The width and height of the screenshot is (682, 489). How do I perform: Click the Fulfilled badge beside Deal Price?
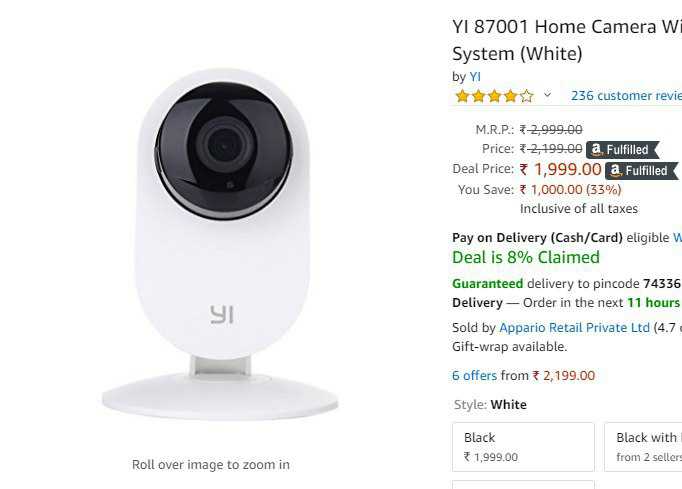641,171
